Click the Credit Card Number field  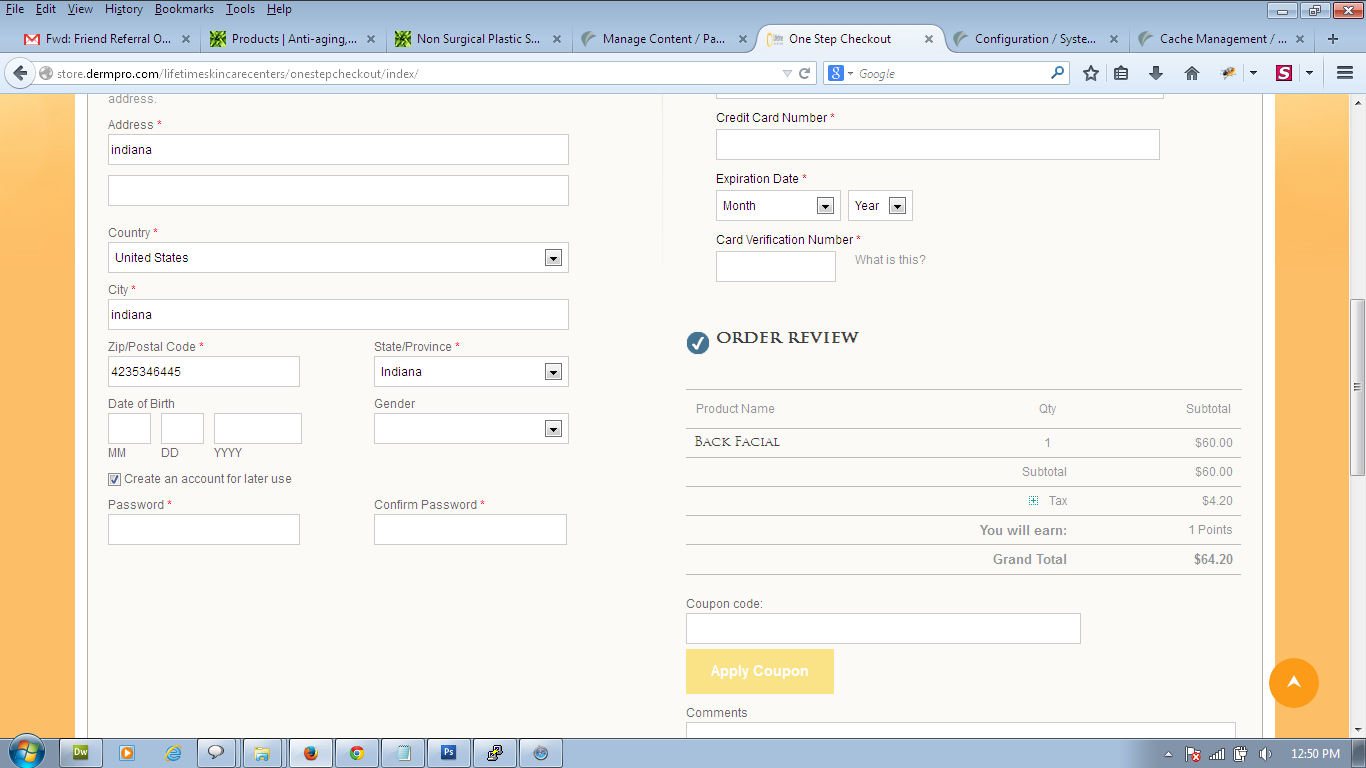click(x=937, y=145)
